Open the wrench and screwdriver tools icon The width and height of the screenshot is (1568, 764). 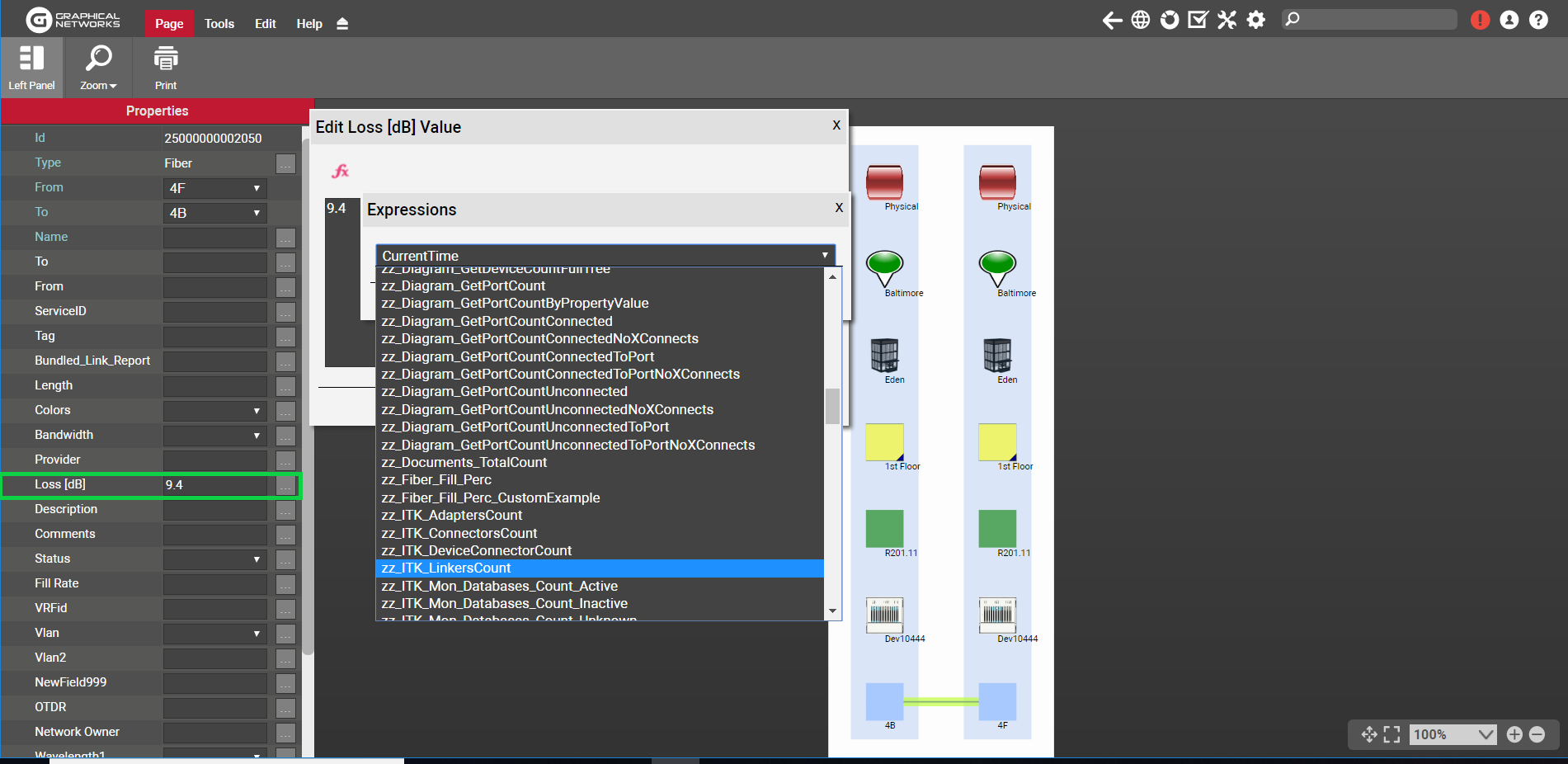(x=1227, y=20)
